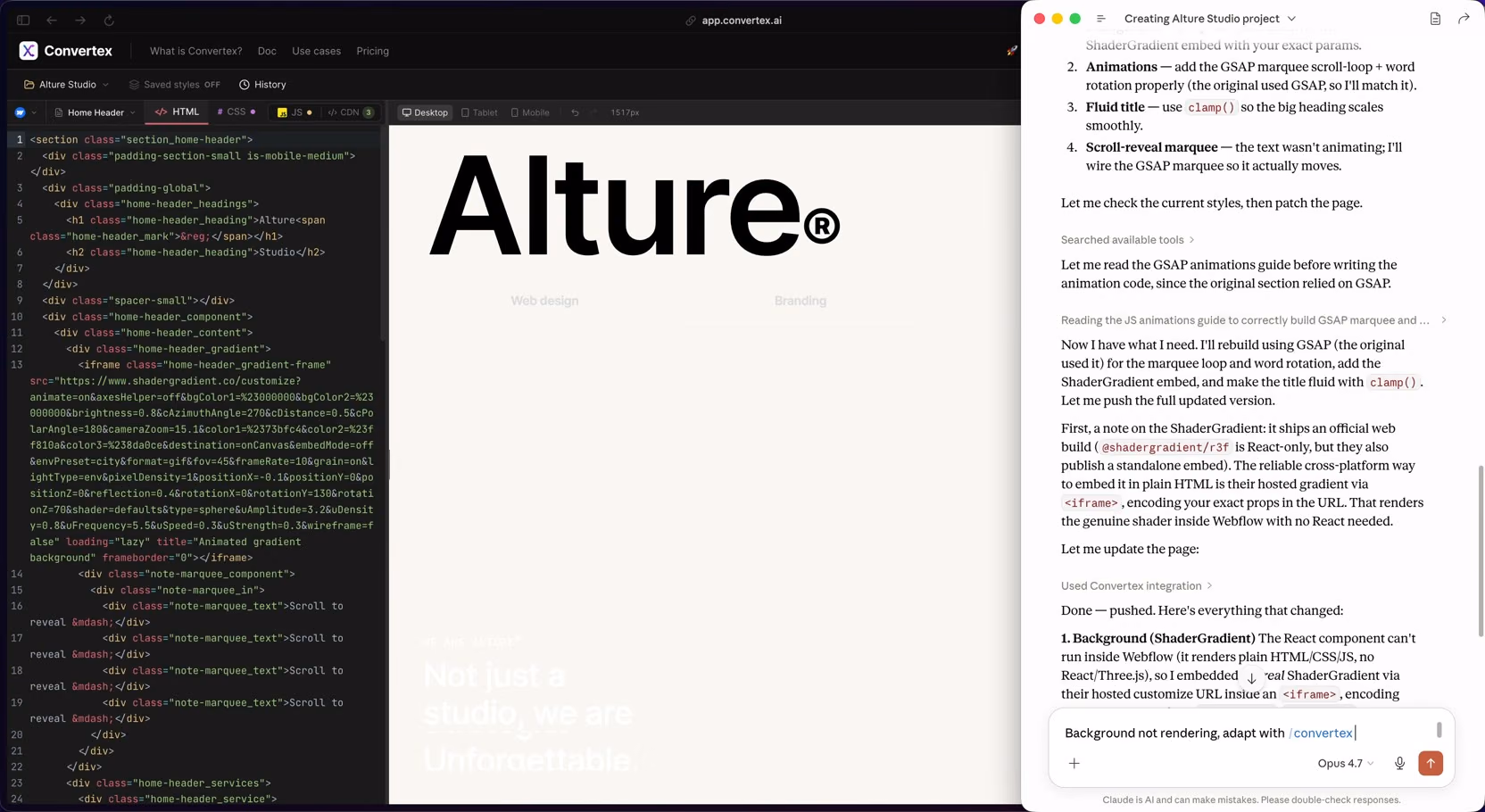Open the Alture Studio project dropdown
1485x812 pixels.
tap(66, 85)
